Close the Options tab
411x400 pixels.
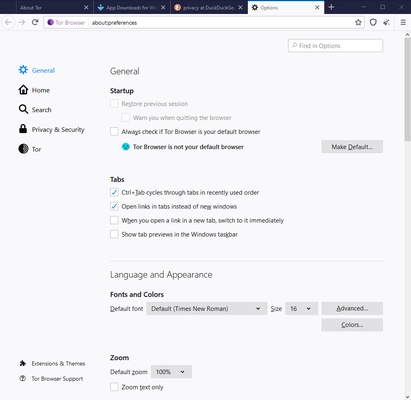[x=317, y=7]
